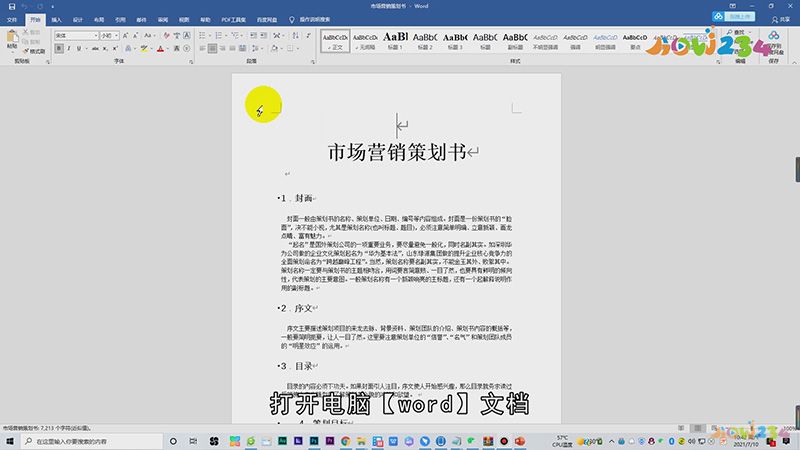Click the Increase Indent icon

tap(263, 35)
